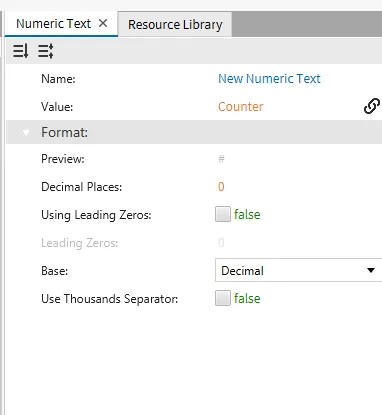Click the Decimal Places value 0
The width and height of the screenshot is (382, 415).
point(221,187)
